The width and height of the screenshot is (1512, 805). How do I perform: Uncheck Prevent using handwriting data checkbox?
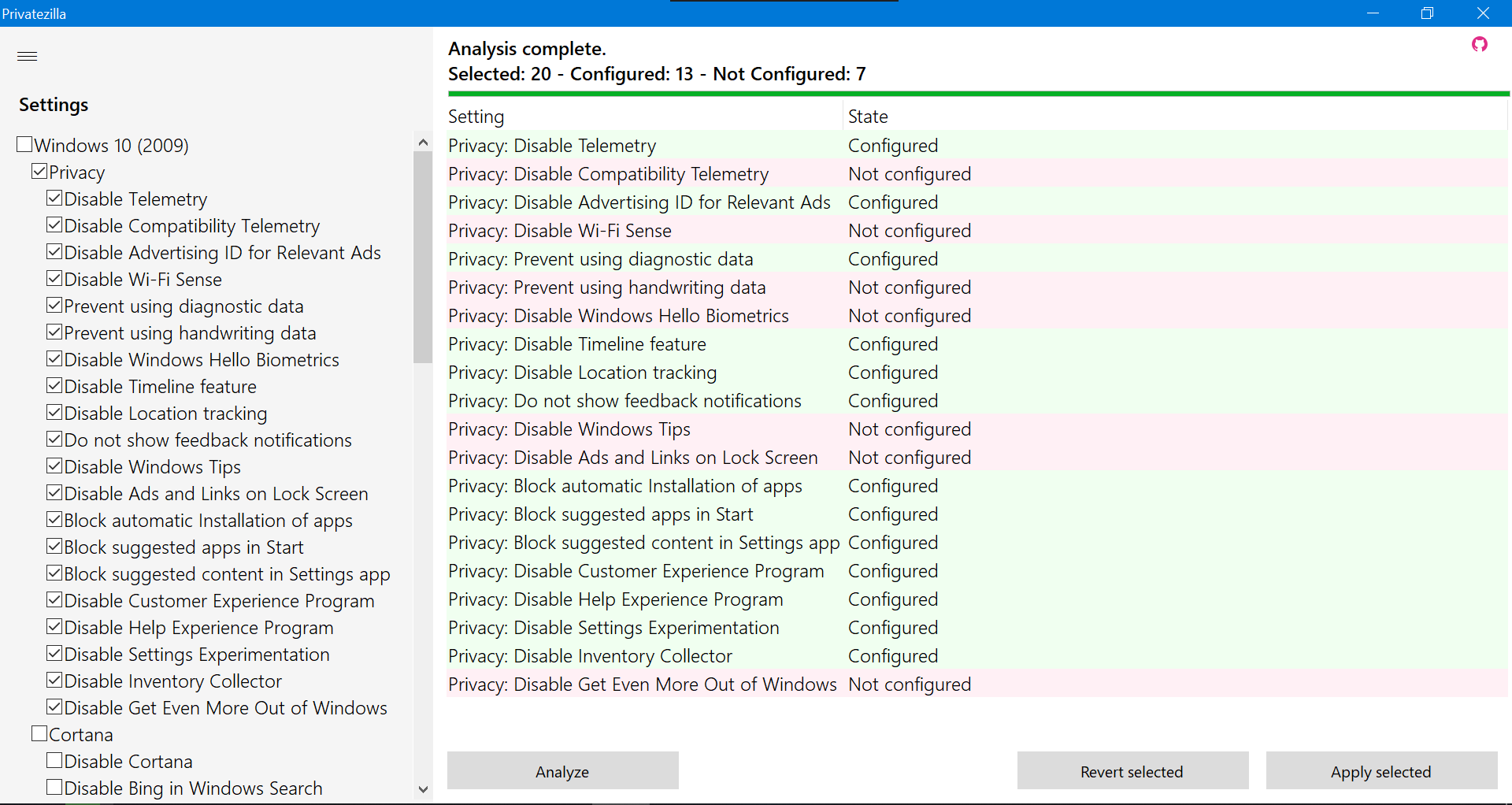pyautogui.click(x=54, y=332)
